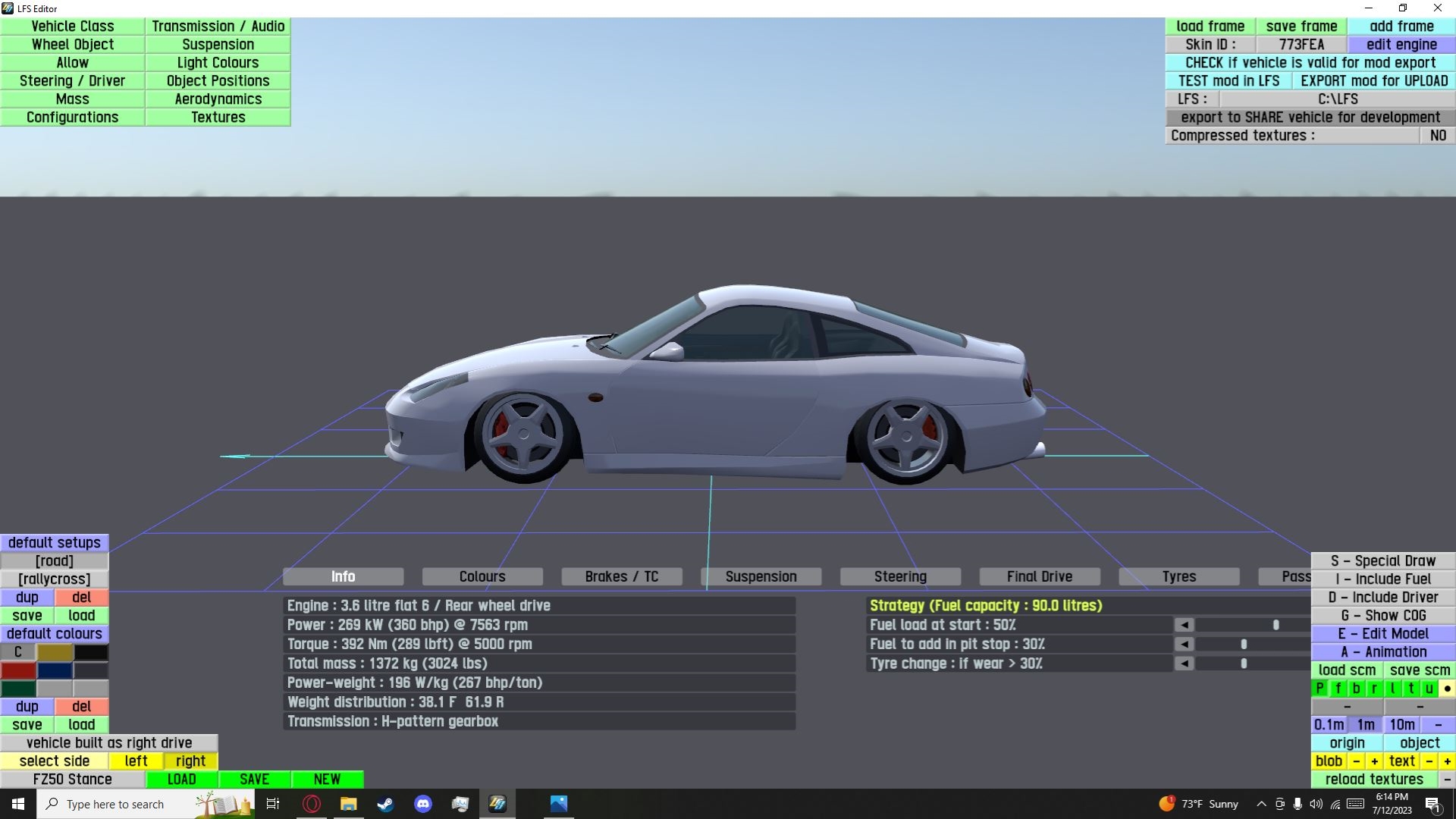Image resolution: width=1456 pixels, height=819 pixels.
Task: Open Discord from the taskbar
Action: tap(423, 804)
